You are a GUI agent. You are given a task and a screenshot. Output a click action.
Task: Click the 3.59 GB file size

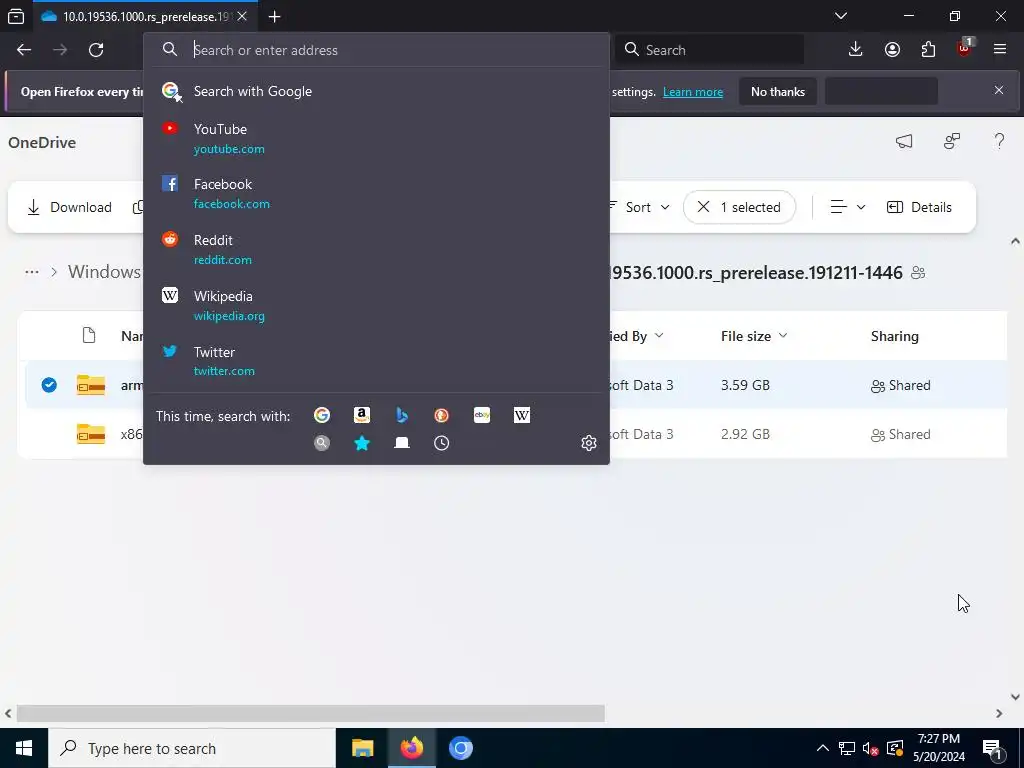pyautogui.click(x=745, y=385)
